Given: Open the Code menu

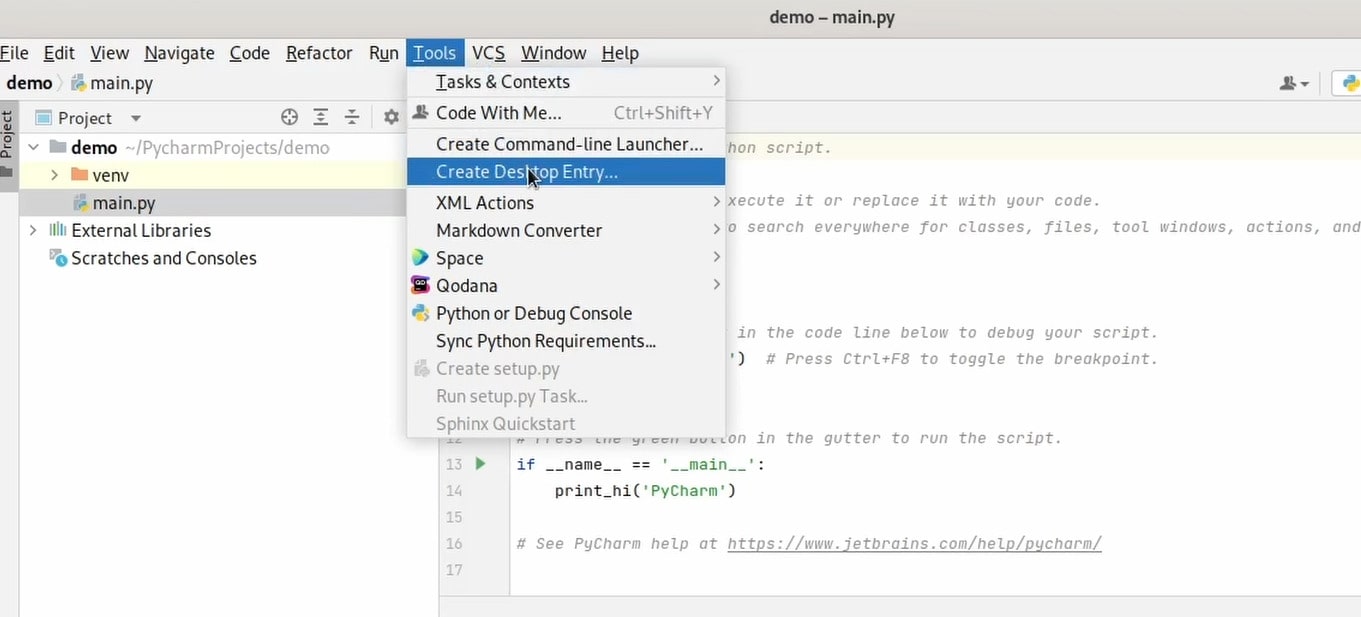Looking at the screenshot, I should point(249,53).
